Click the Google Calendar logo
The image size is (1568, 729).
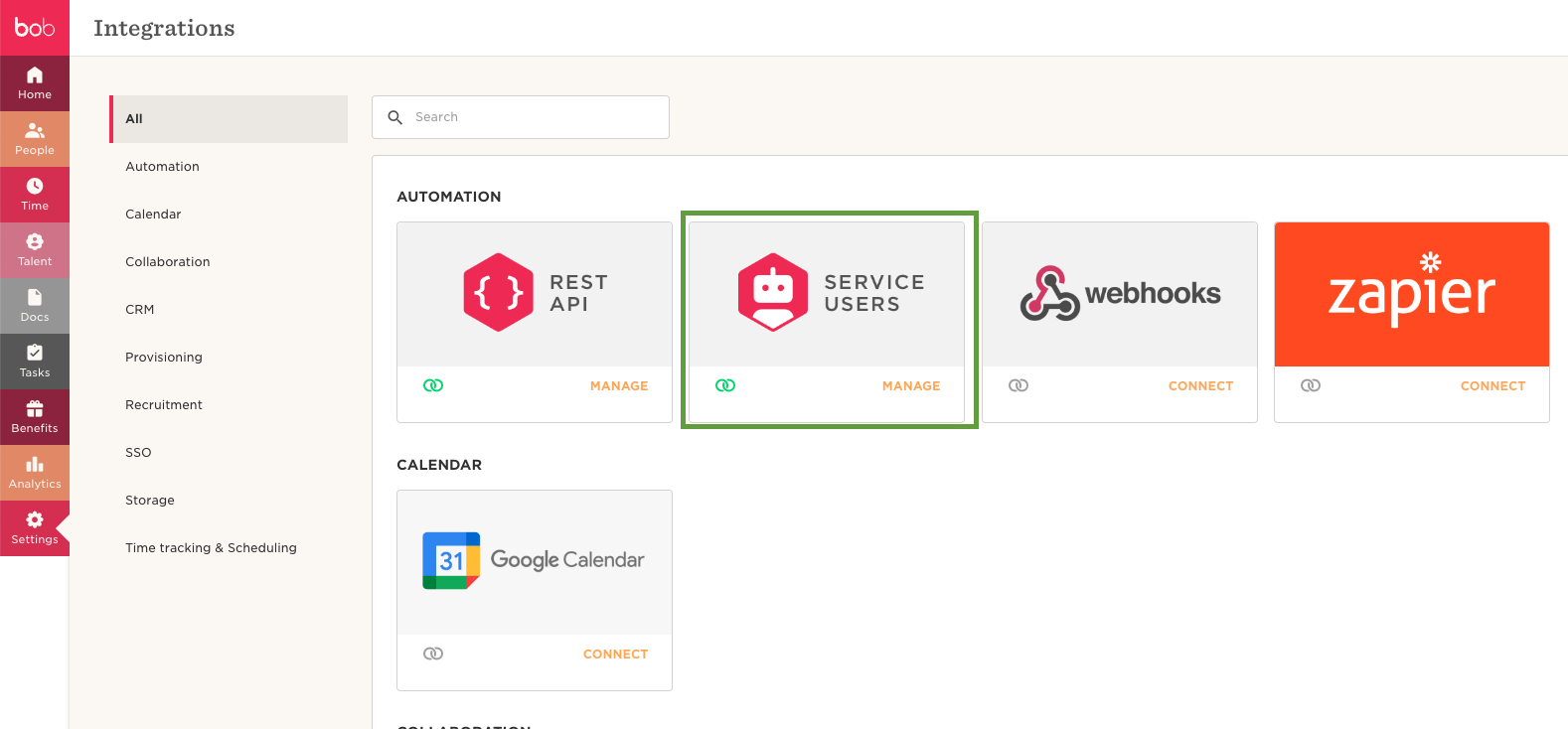coord(534,560)
